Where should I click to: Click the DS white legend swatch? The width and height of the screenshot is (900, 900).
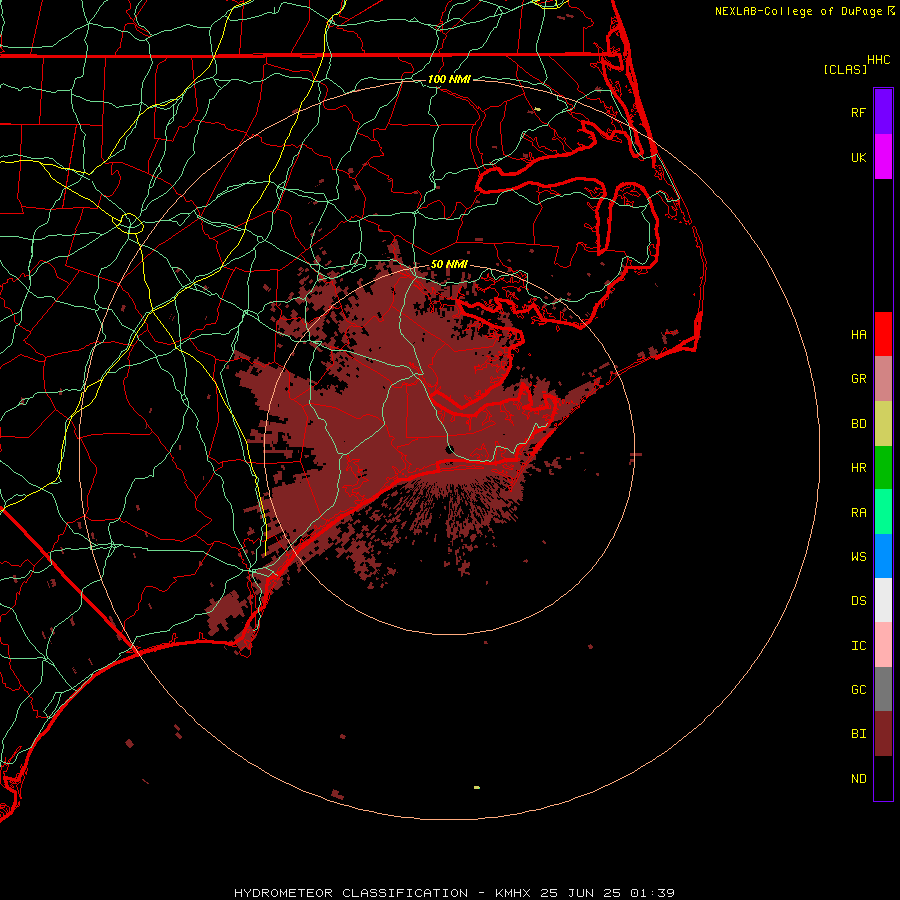click(x=883, y=600)
